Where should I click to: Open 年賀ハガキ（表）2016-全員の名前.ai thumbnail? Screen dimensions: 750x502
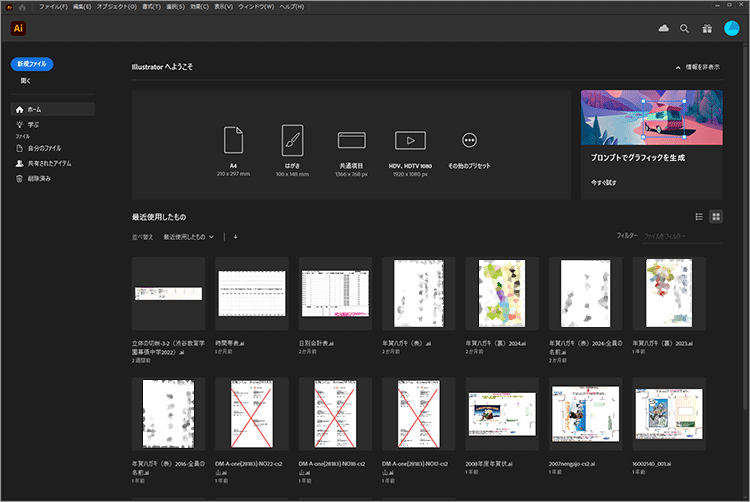(168, 414)
